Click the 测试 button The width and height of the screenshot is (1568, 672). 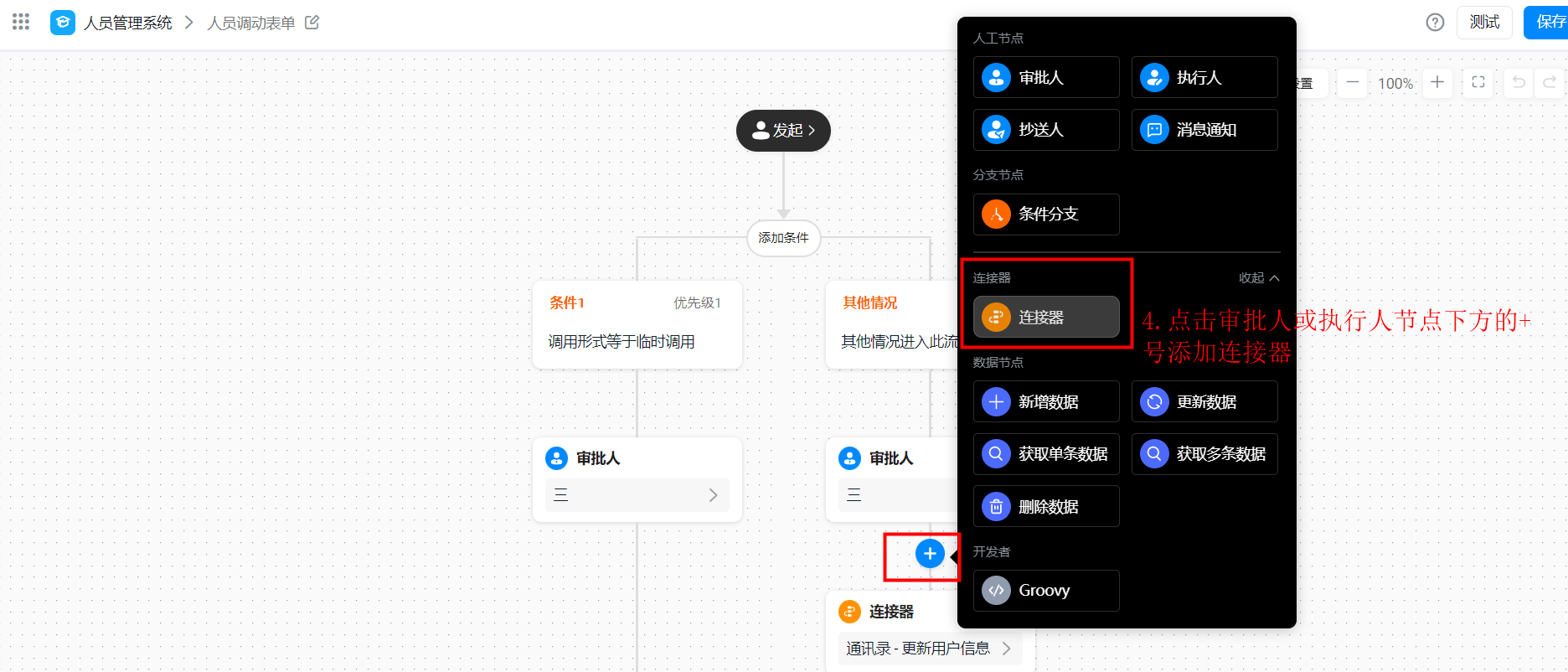point(1484,23)
